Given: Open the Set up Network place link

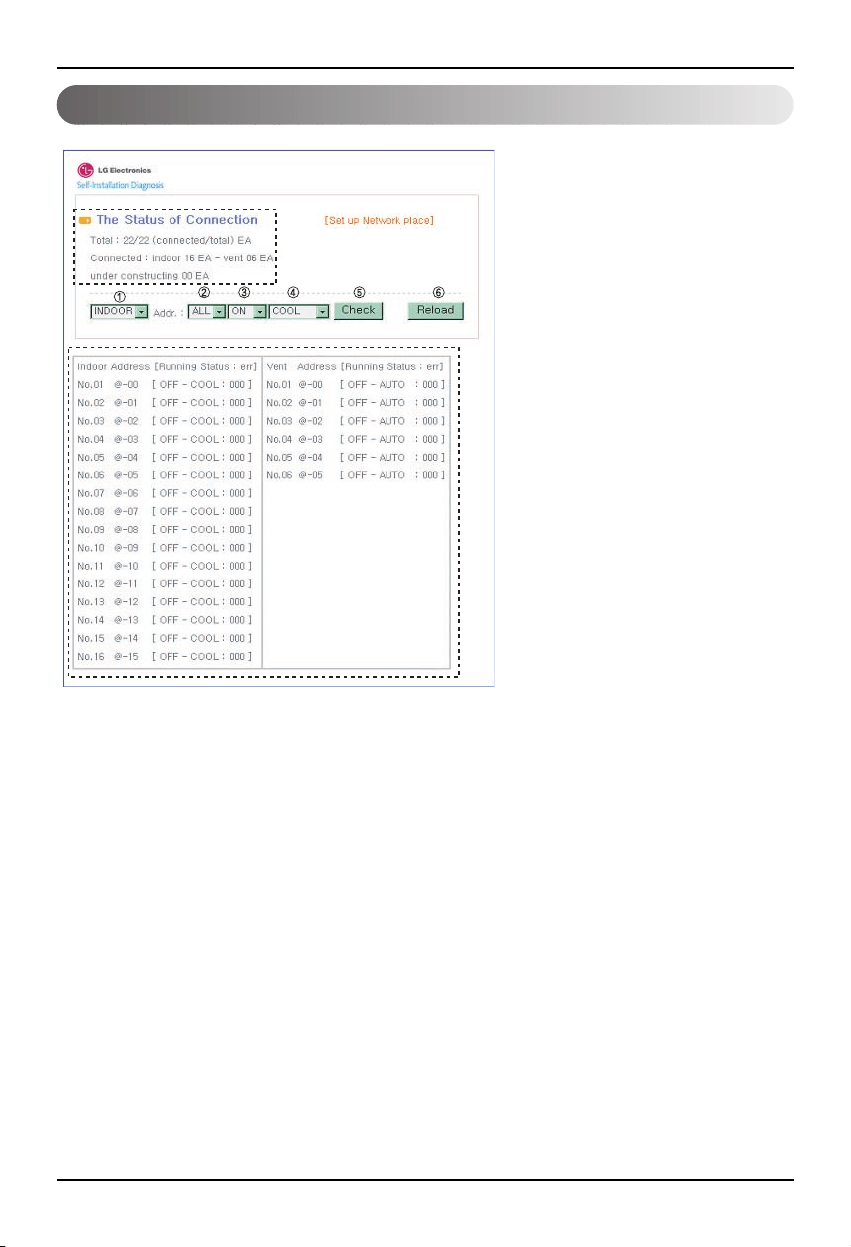Looking at the screenshot, I should [379, 220].
